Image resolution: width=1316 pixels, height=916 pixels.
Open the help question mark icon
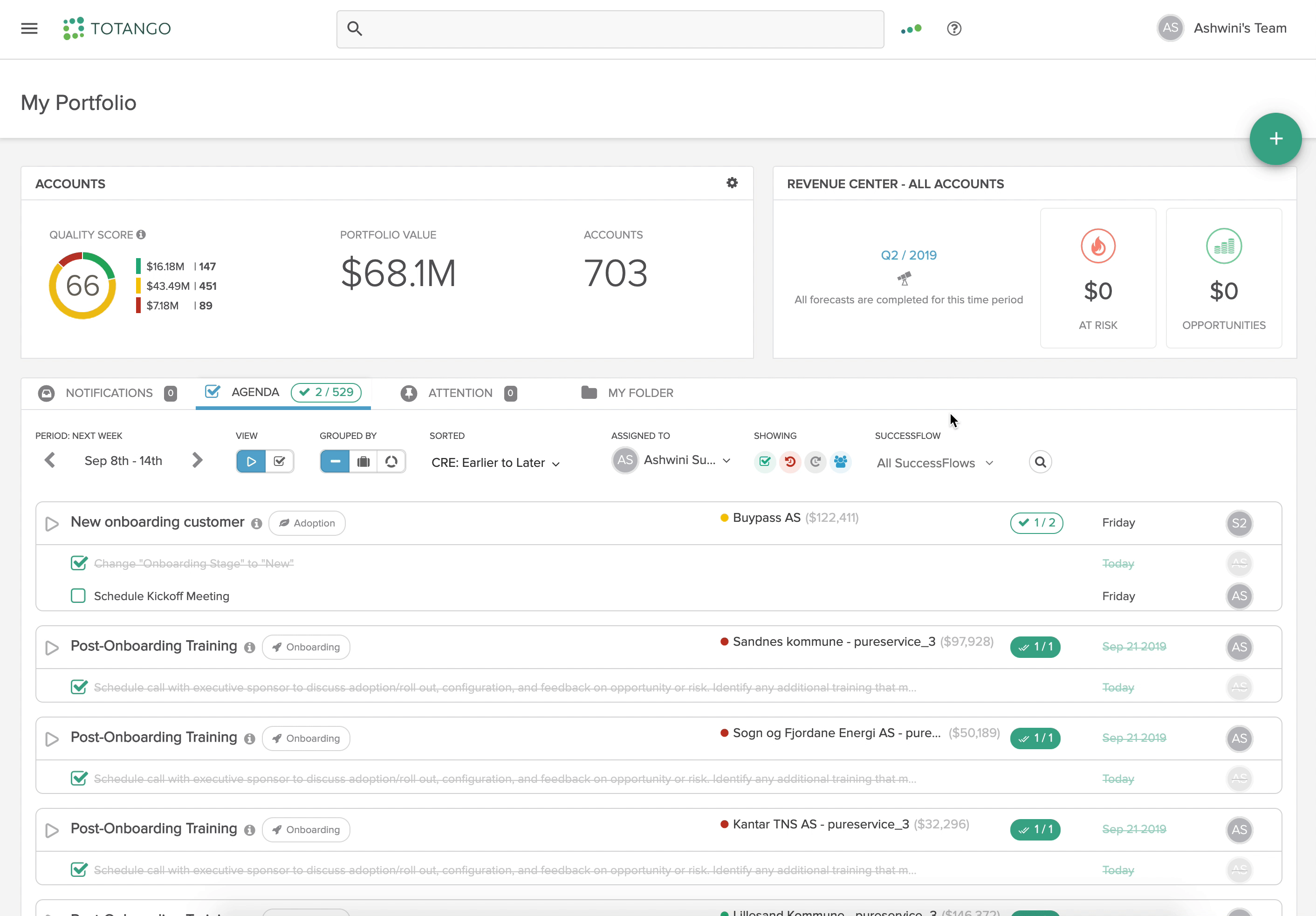[x=954, y=29]
